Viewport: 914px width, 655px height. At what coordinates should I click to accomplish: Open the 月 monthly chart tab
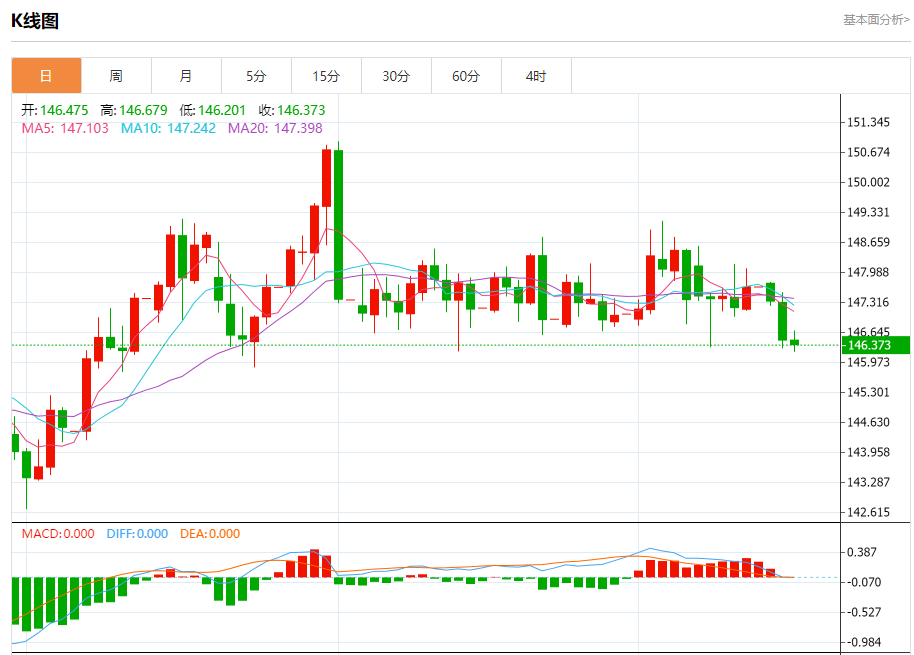click(x=186, y=76)
